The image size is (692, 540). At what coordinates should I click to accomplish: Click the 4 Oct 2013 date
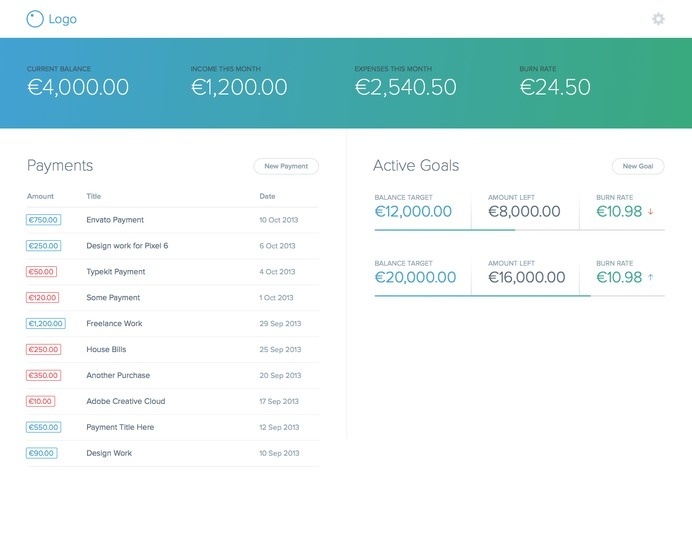point(277,272)
